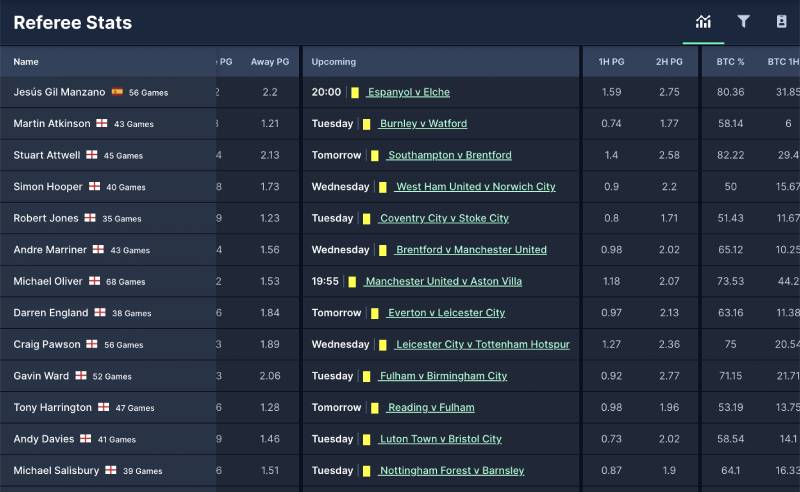Open Leicester City v Tottenham Hotspur link
The width and height of the screenshot is (800, 492).
482,345
